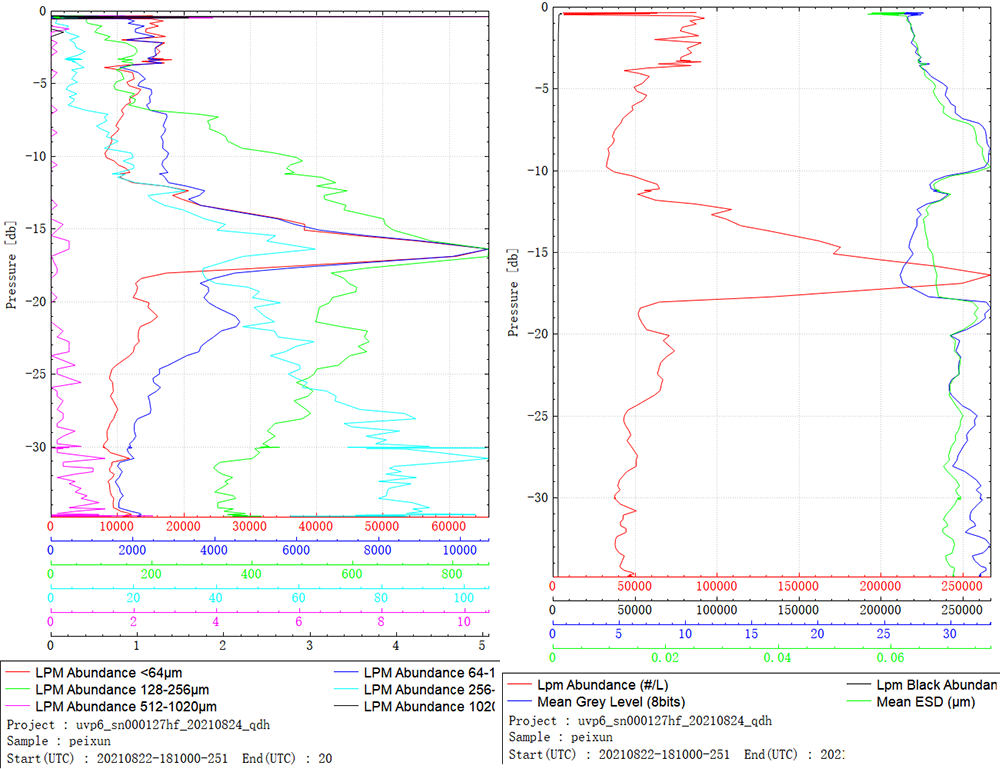1000x769 pixels.
Task: Click the 'LPM Abundance 512-1020µm' legend label
Action: point(126,707)
